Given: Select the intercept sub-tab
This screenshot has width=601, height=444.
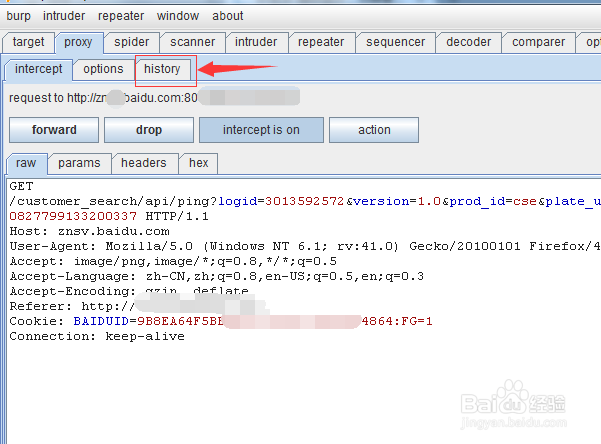Looking at the screenshot, I should (x=38, y=69).
